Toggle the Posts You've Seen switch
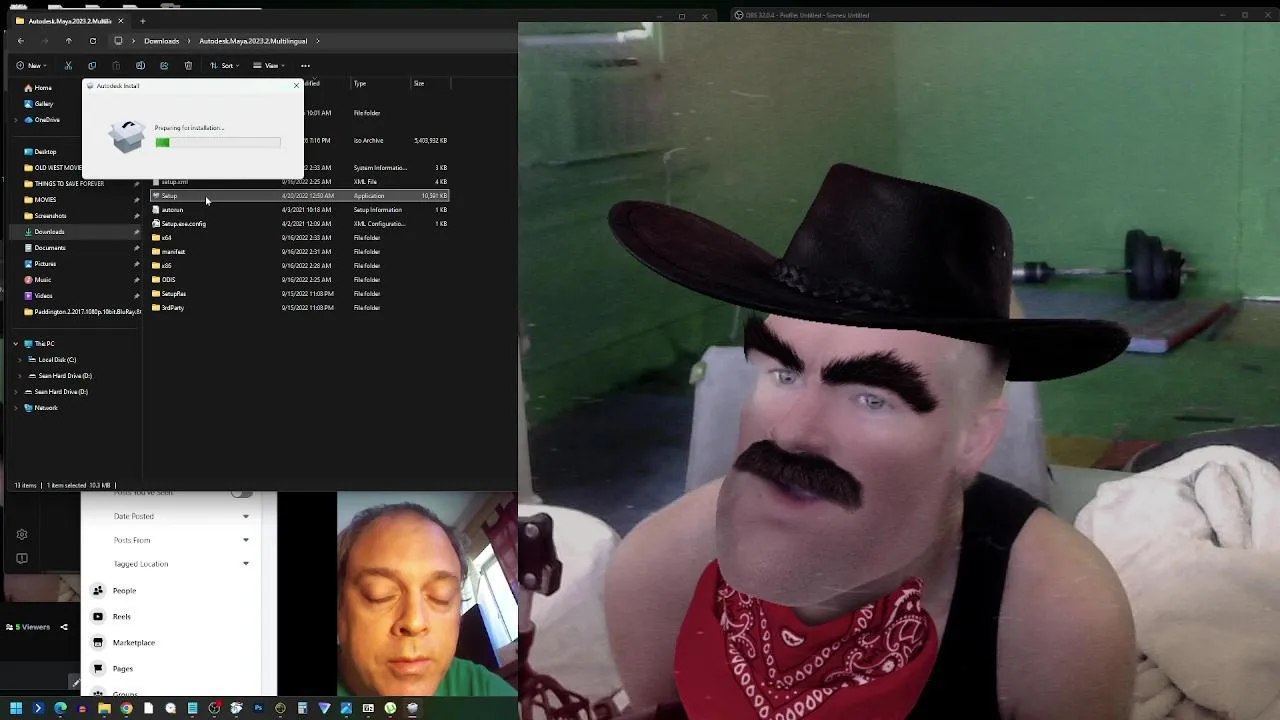 241,493
